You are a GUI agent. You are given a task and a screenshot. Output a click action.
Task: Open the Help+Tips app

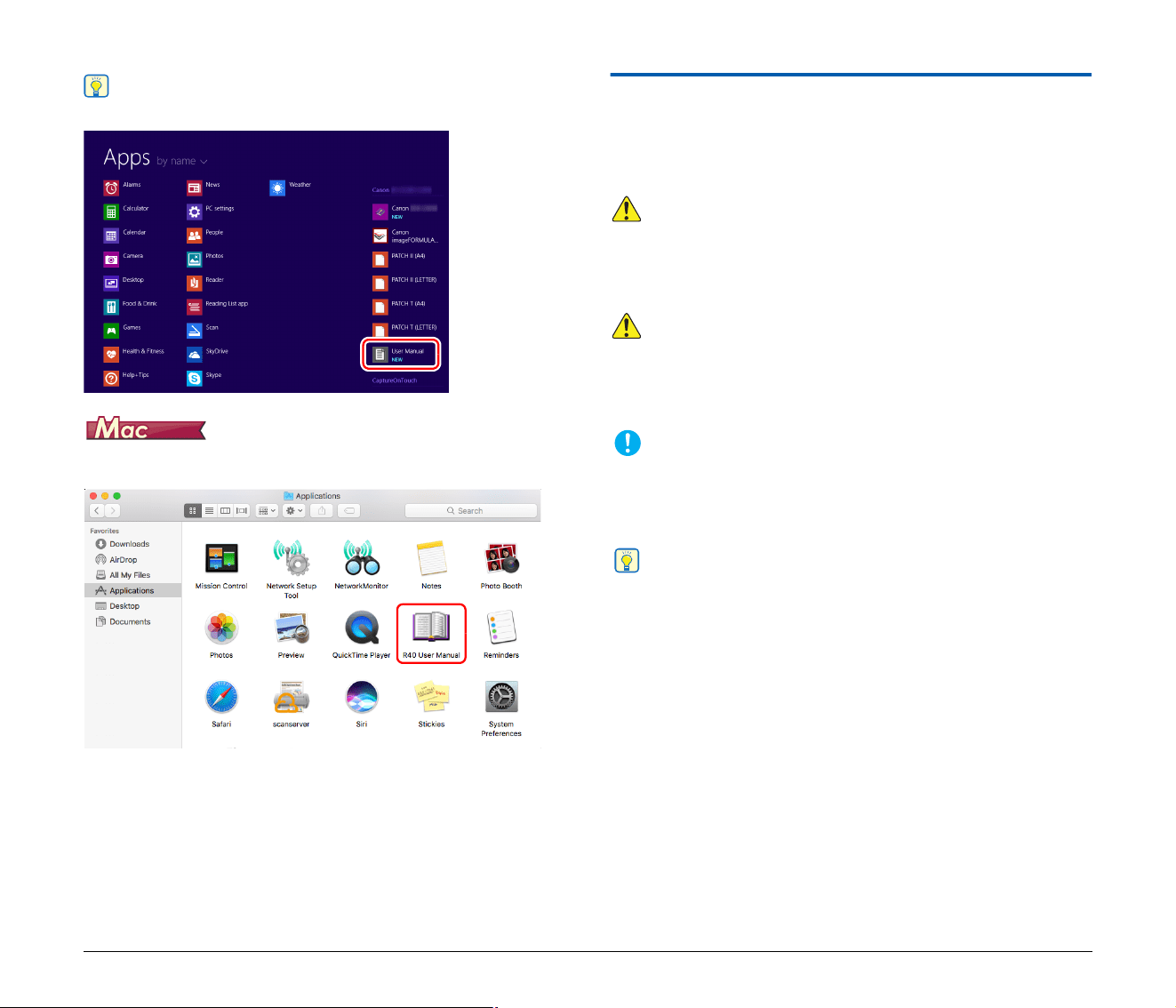[x=126, y=378]
